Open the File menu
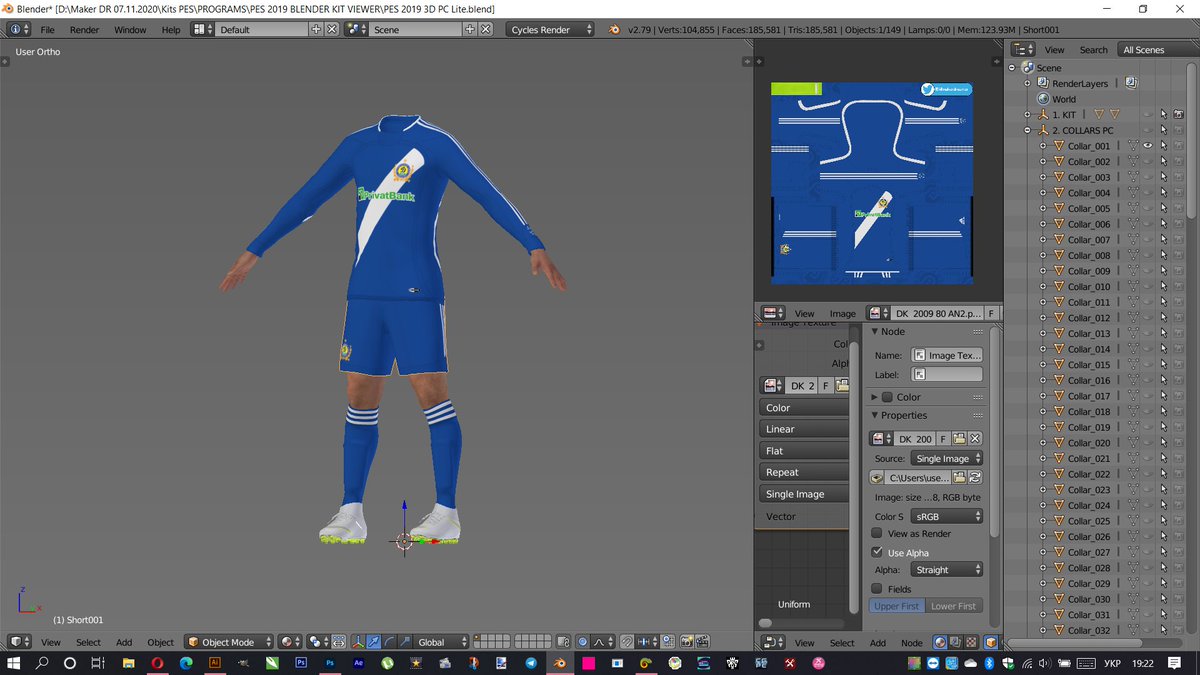 coord(48,30)
